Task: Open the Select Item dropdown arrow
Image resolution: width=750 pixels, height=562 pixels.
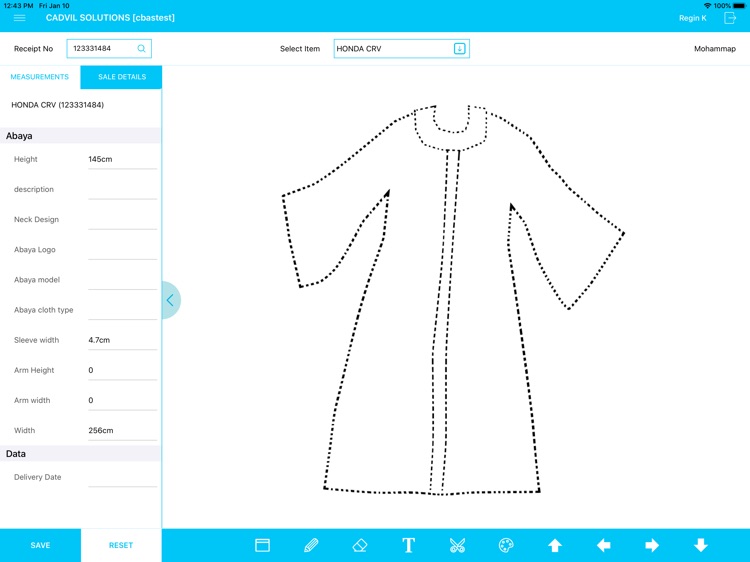Action: tap(459, 48)
